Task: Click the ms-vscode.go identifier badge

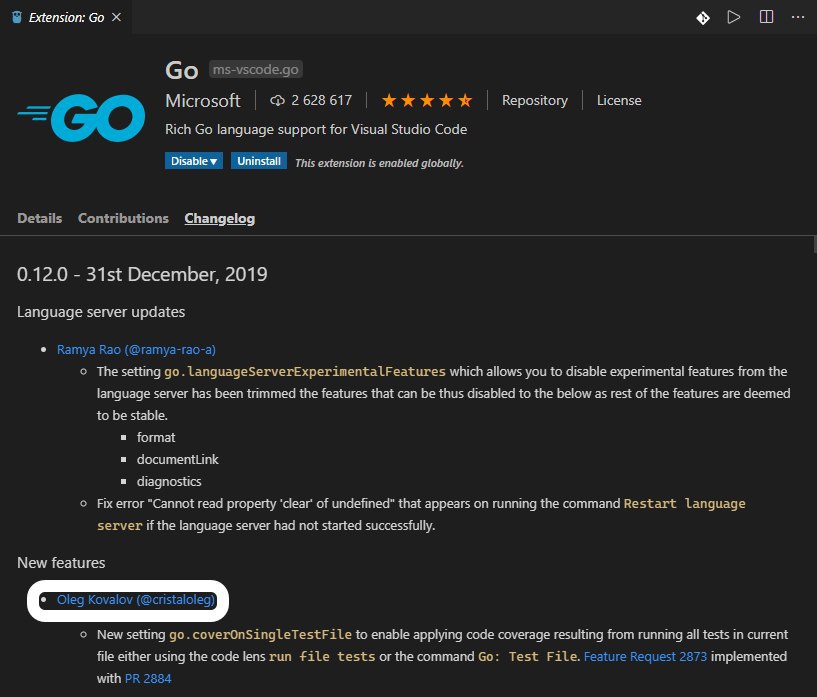Action: [256, 69]
